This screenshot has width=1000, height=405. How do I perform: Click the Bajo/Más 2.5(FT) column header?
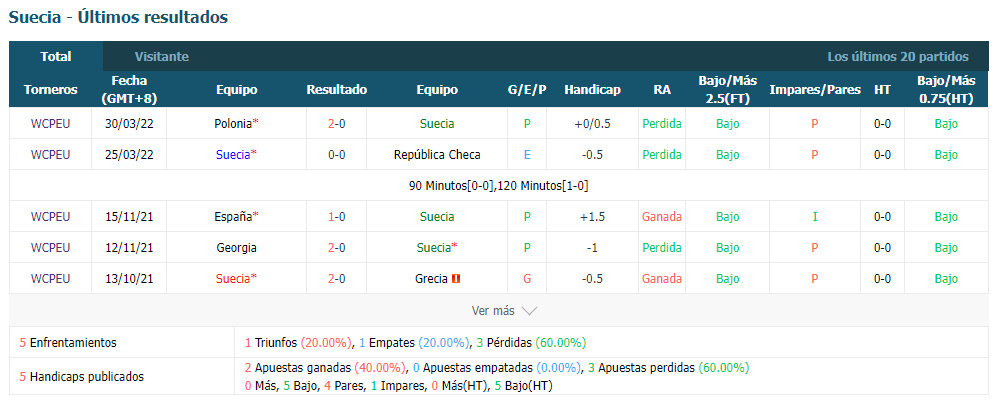pos(727,90)
